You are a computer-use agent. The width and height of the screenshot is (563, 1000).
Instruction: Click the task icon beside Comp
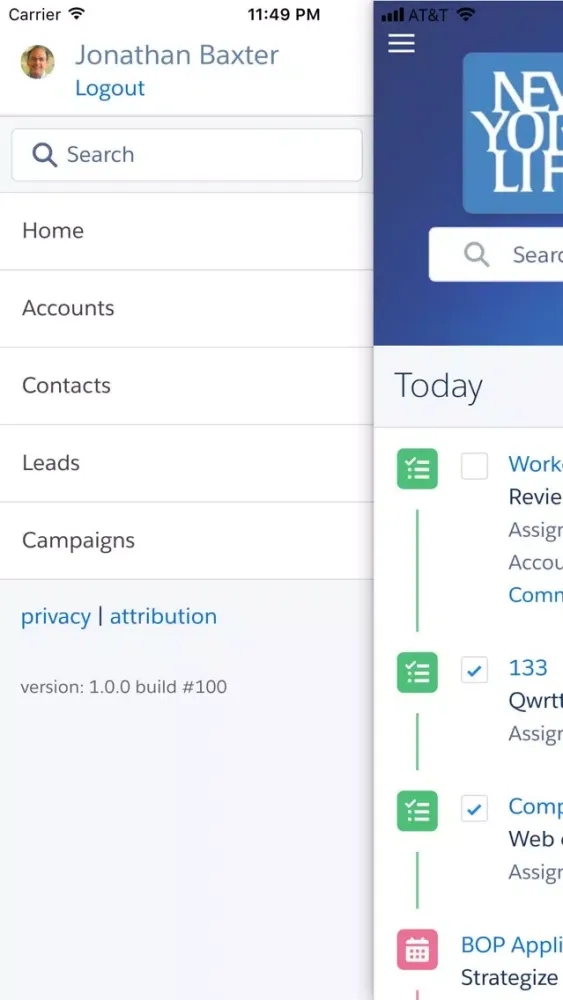click(418, 811)
